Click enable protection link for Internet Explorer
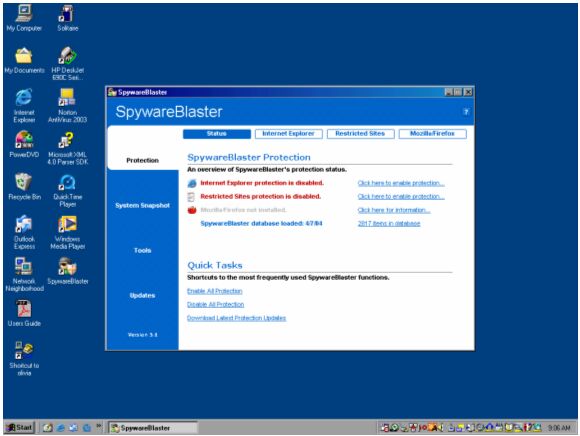The height and width of the screenshot is (436, 580). coord(401,183)
